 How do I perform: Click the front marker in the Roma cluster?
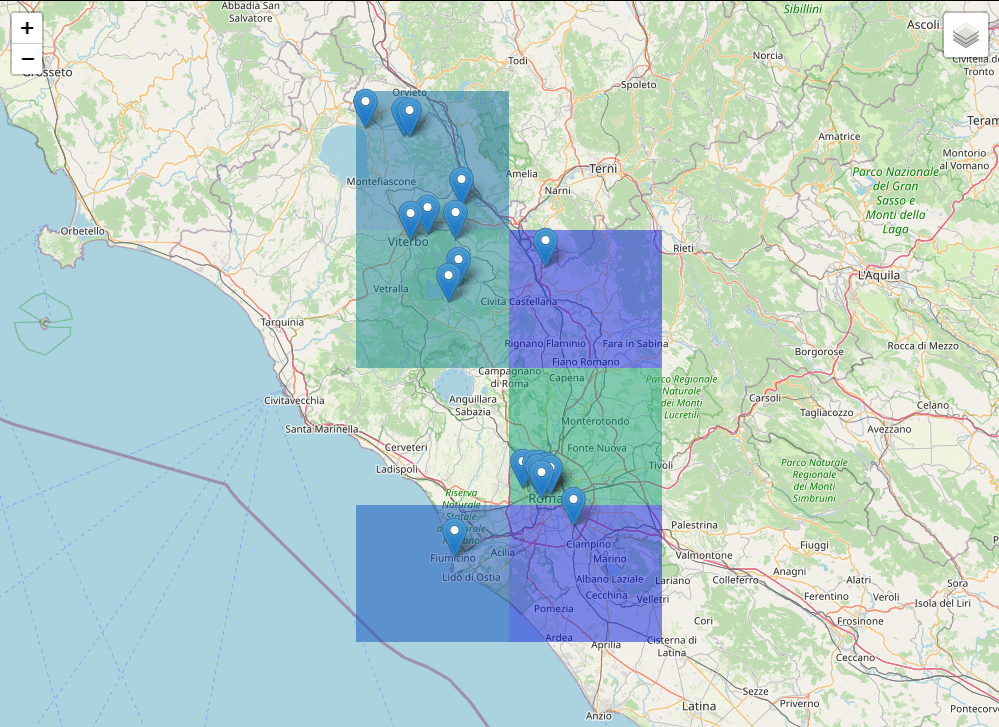pyautogui.click(x=542, y=479)
